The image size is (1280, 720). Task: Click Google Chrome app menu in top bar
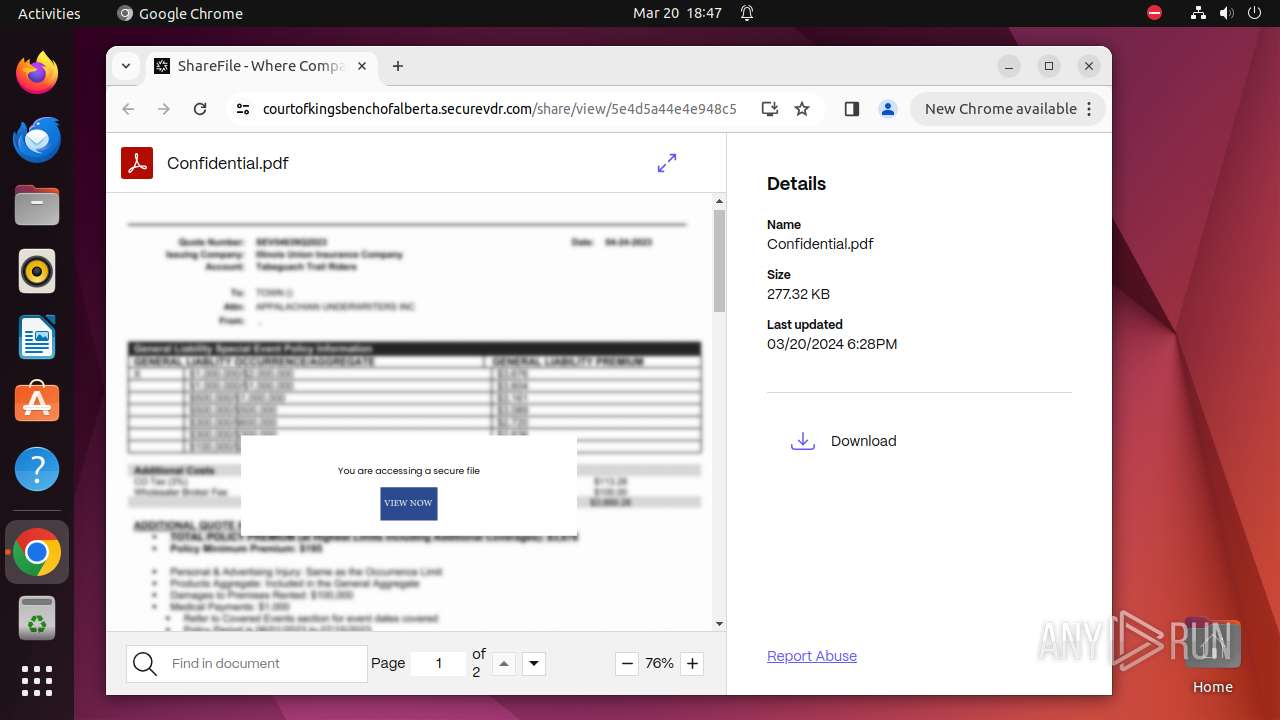tap(180, 13)
